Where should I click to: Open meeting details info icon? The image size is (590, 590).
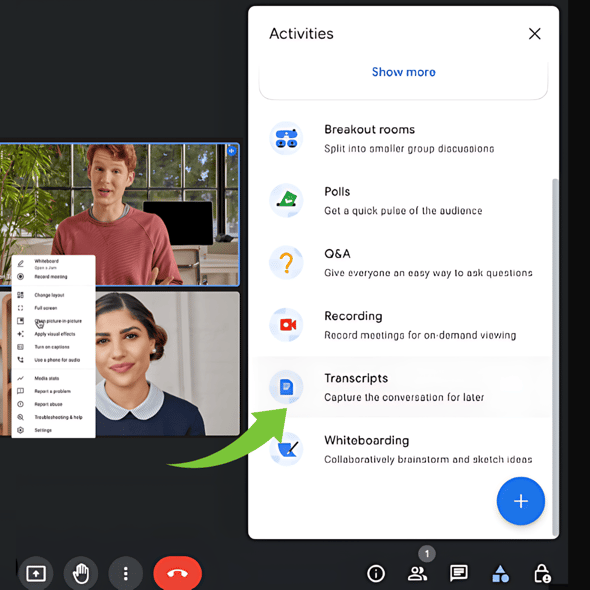(x=376, y=573)
